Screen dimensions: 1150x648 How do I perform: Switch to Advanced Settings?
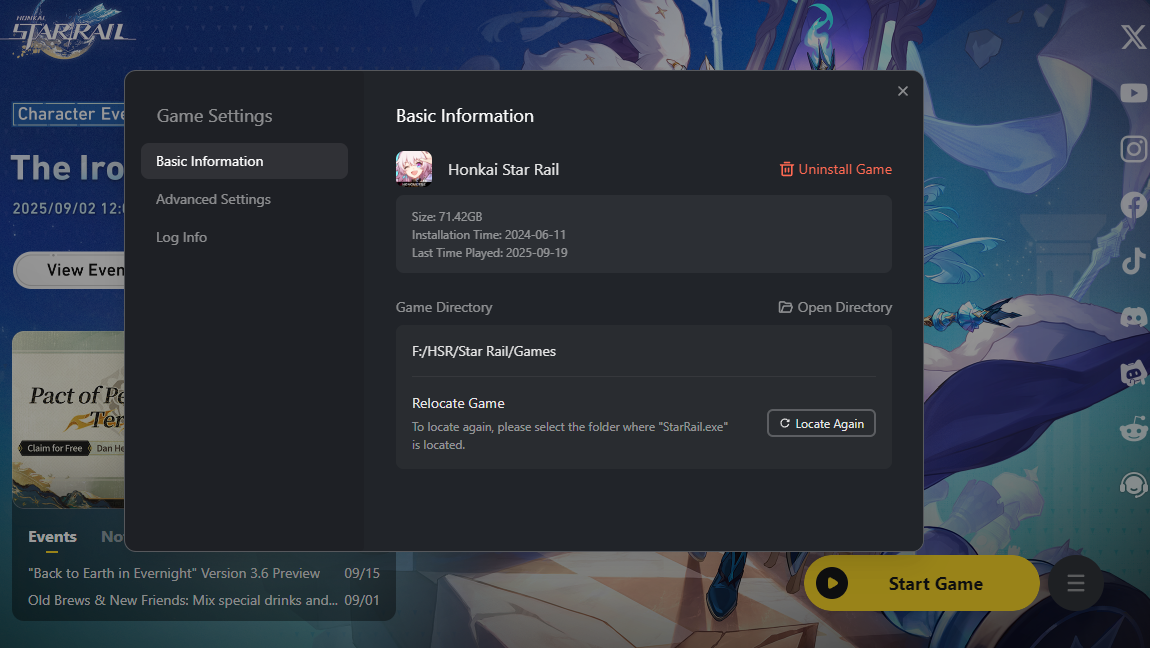pyautogui.click(x=213, y=199)
